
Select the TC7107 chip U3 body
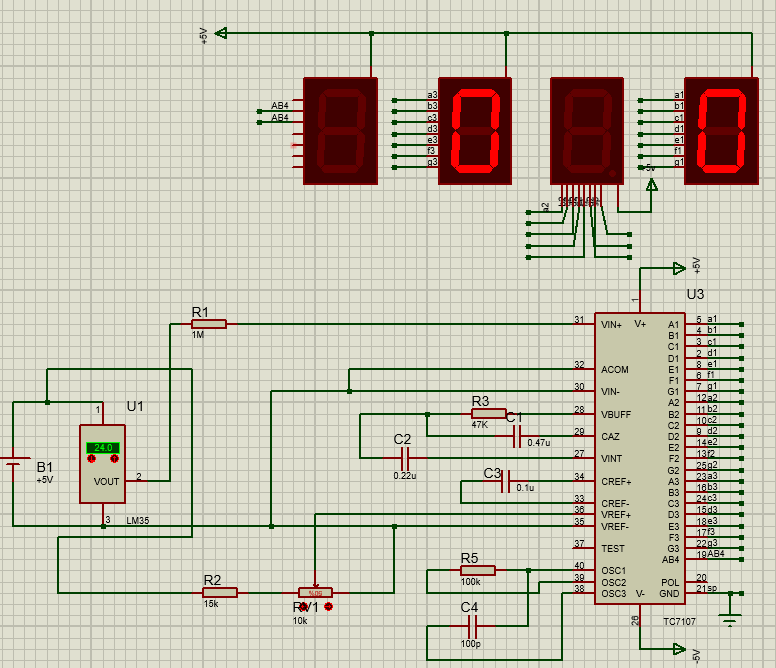pyautogui.click(x=640, y=458)
